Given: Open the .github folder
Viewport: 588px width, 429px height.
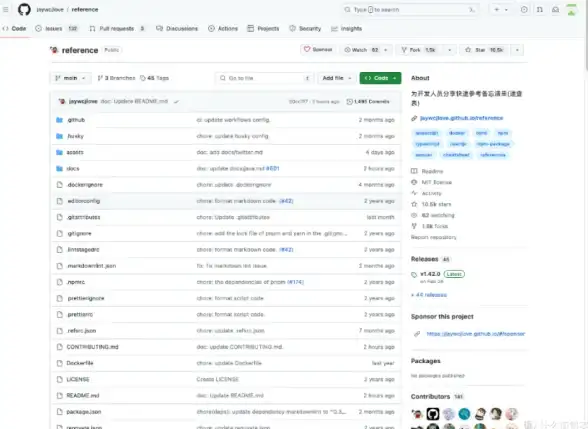Looking at the screenshot, I should [76, 120].
